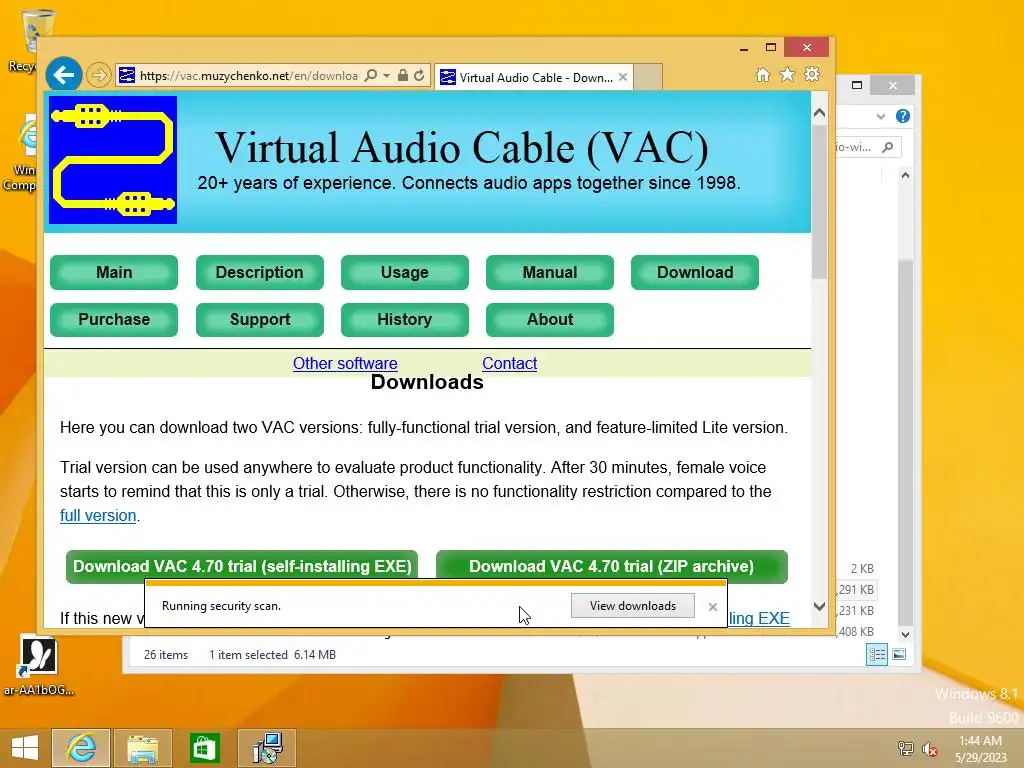Viewport: 1024px width, 768px height.
Task: Select the Recycle Bin desktop icon
Action: pos(26,40)
